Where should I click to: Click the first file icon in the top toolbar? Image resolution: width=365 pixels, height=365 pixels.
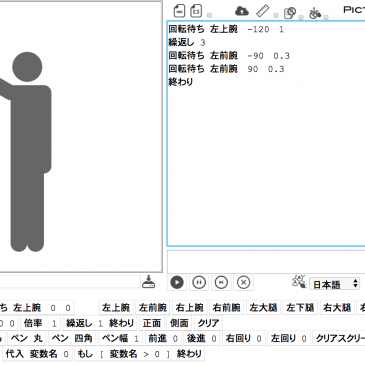[x=179, y=11]
